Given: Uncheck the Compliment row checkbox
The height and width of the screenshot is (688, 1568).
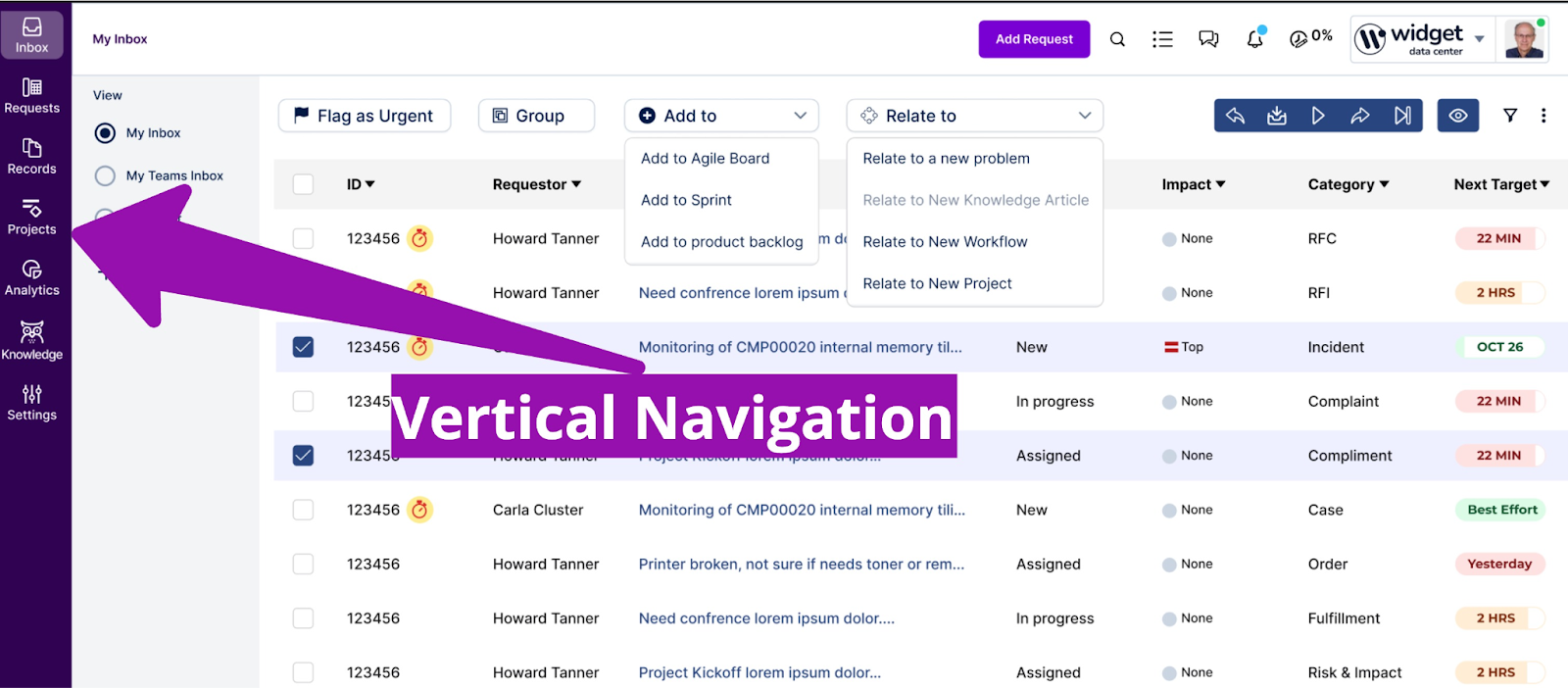Looking at the screenshot, I should [x=304, y=456].
